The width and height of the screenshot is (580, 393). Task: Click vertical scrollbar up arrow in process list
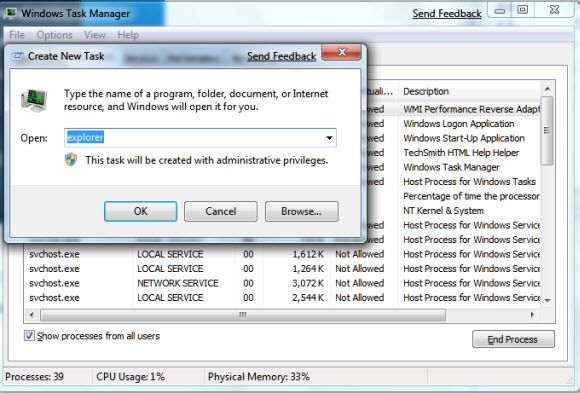547,89
